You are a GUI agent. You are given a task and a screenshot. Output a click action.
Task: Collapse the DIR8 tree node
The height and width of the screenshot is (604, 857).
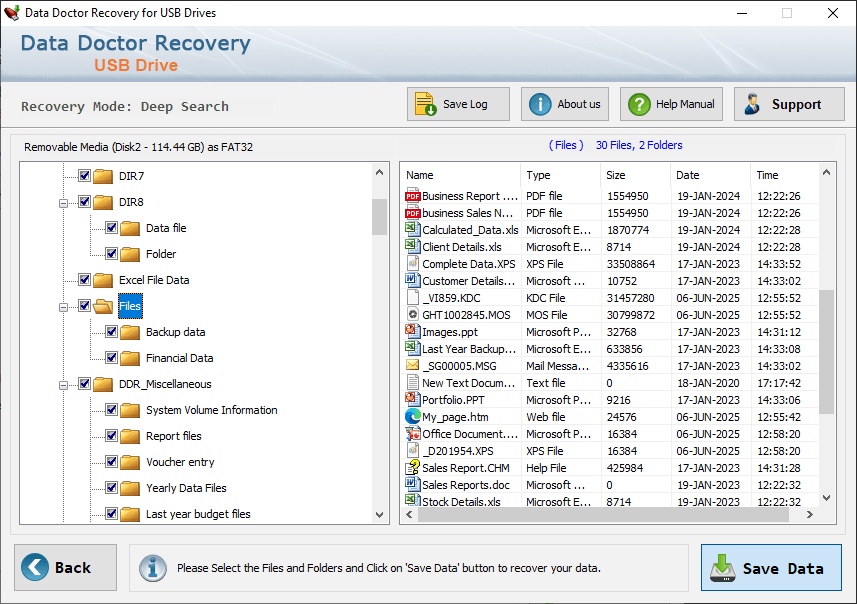[63, 203]
